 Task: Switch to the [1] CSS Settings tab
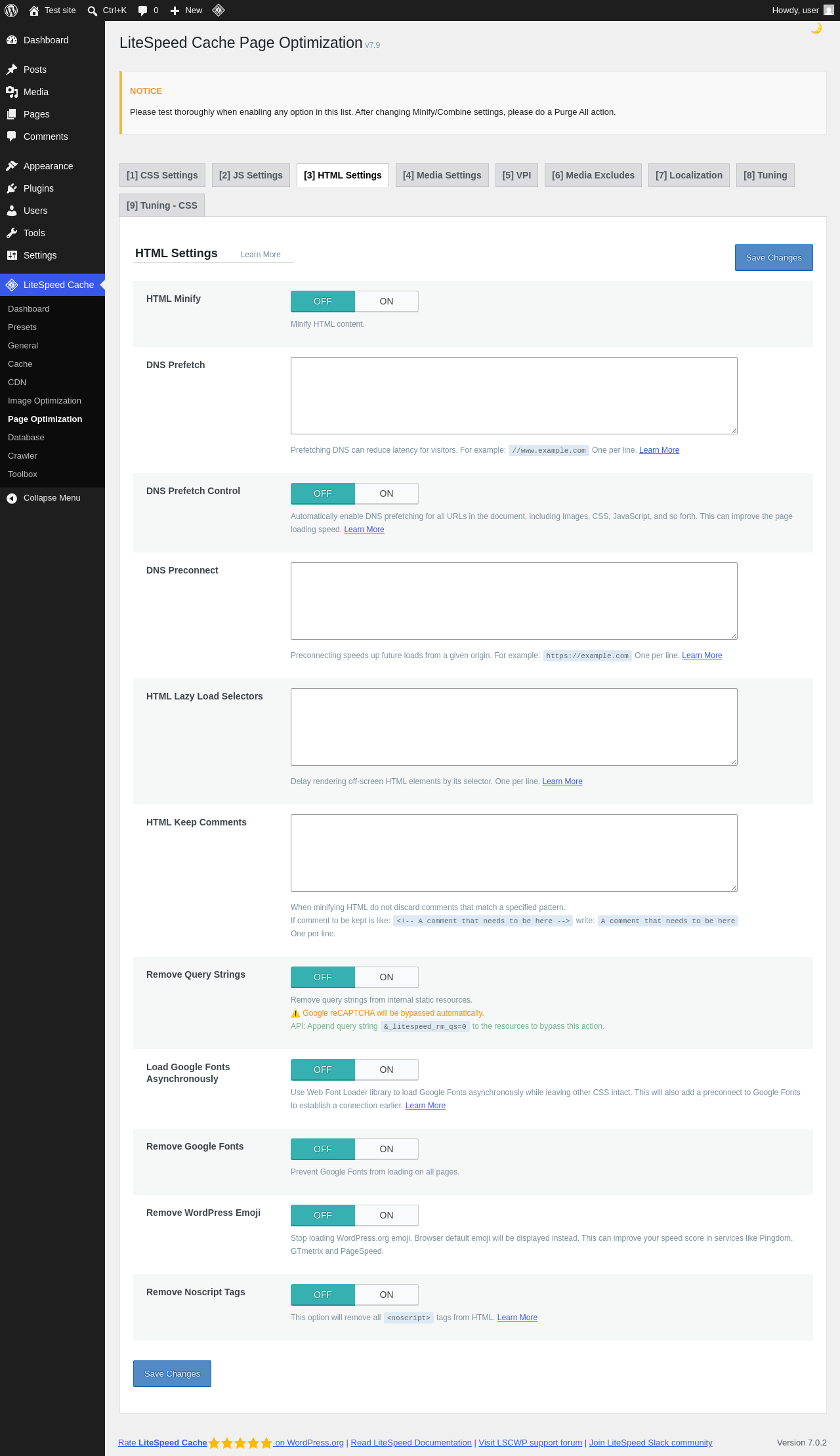pyautogui.click(x=162, y=175)
